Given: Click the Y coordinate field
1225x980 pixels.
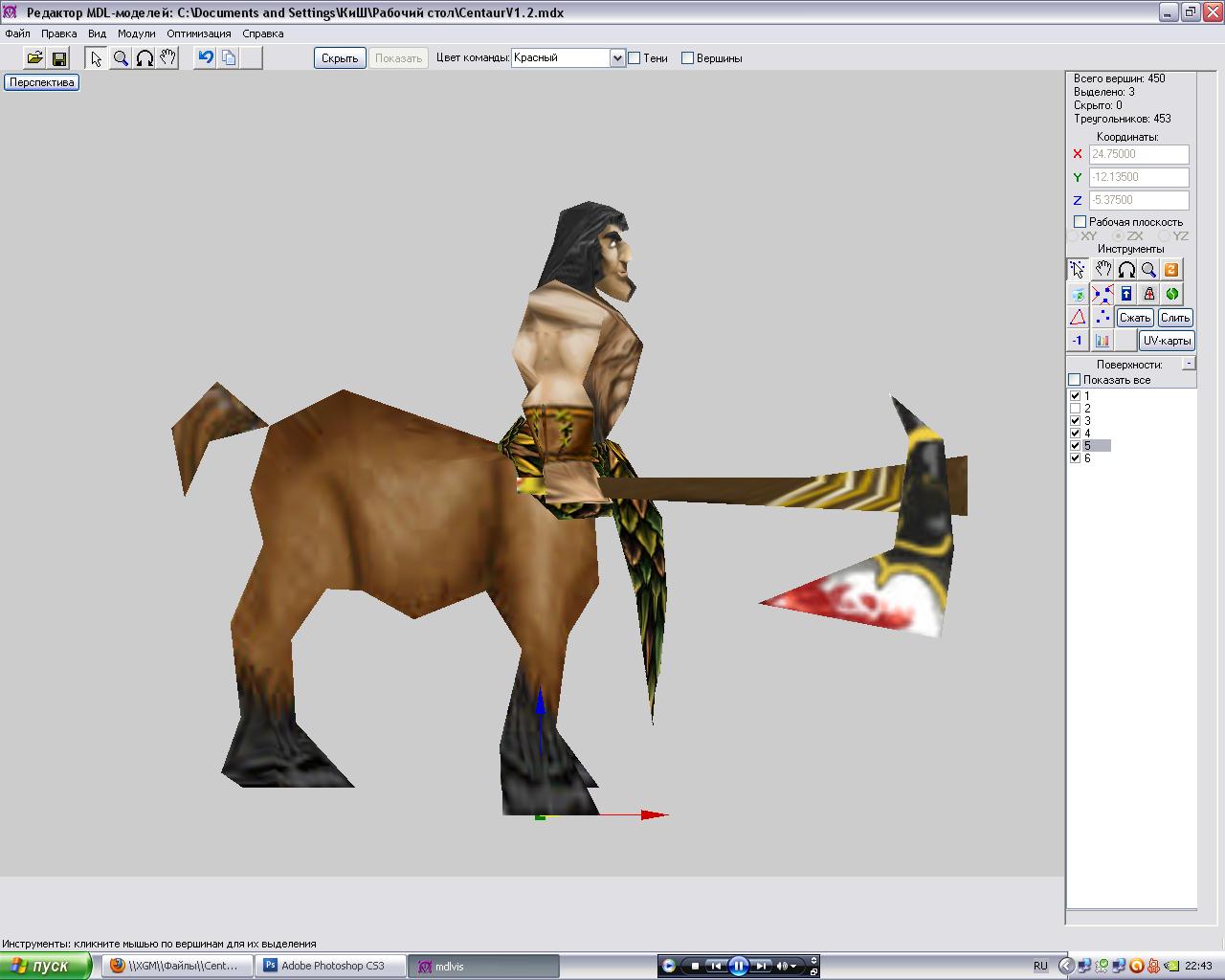Looking at the screenshot, I should [1139, 177].
